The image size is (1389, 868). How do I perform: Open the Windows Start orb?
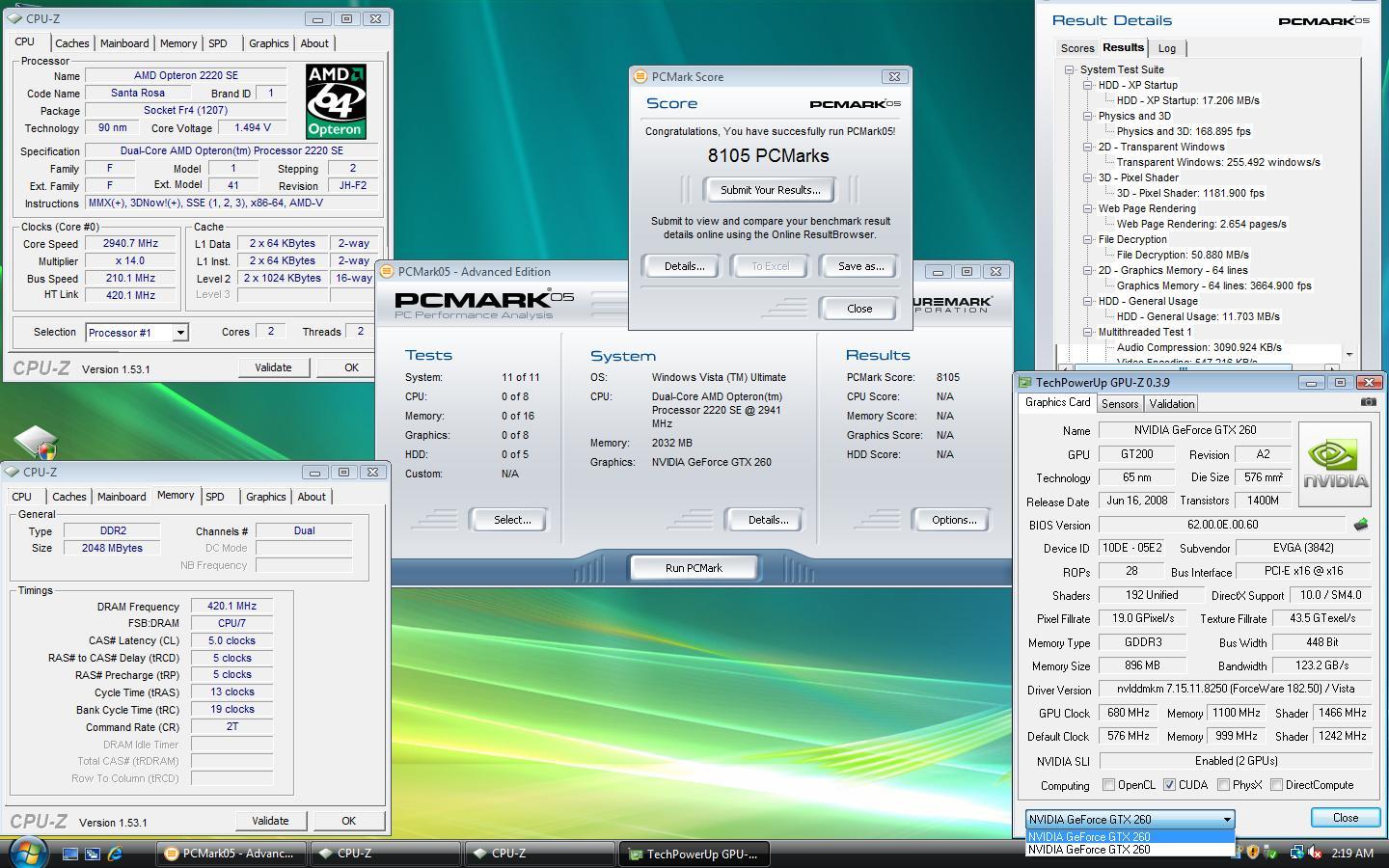(x=27, y=853)
